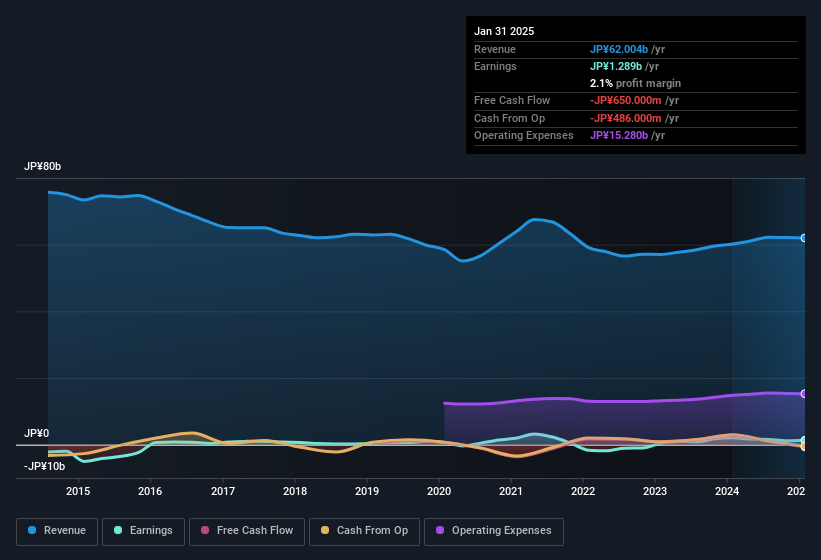Image resolution: width=821 pixels, height=560 pixels.
Task: Click the 2018 x-axis label
Action: 295,491
